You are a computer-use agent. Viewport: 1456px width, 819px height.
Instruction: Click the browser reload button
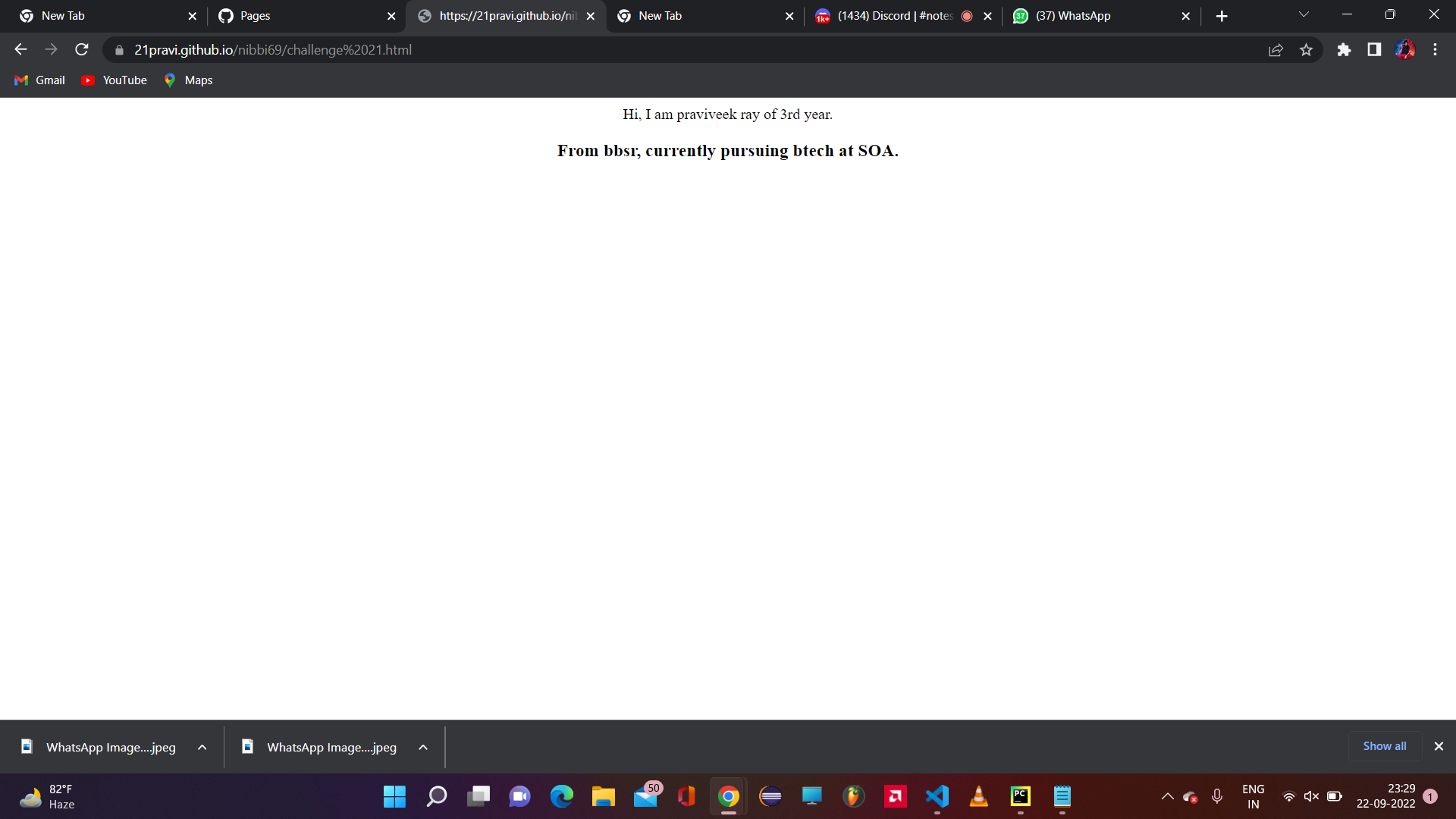pos(82,50)
